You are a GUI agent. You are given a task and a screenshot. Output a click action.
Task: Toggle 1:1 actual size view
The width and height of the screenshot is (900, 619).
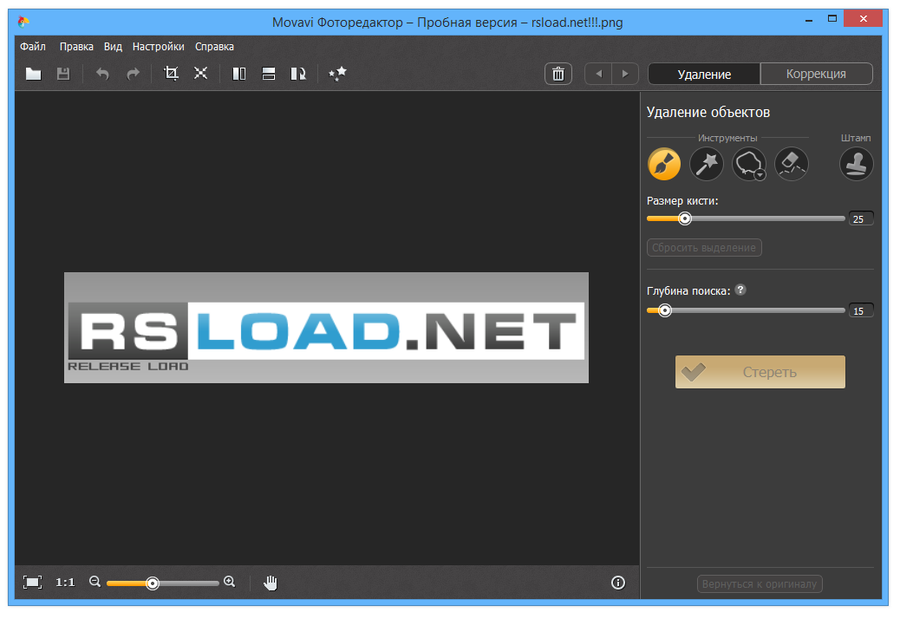click(65, 583)
